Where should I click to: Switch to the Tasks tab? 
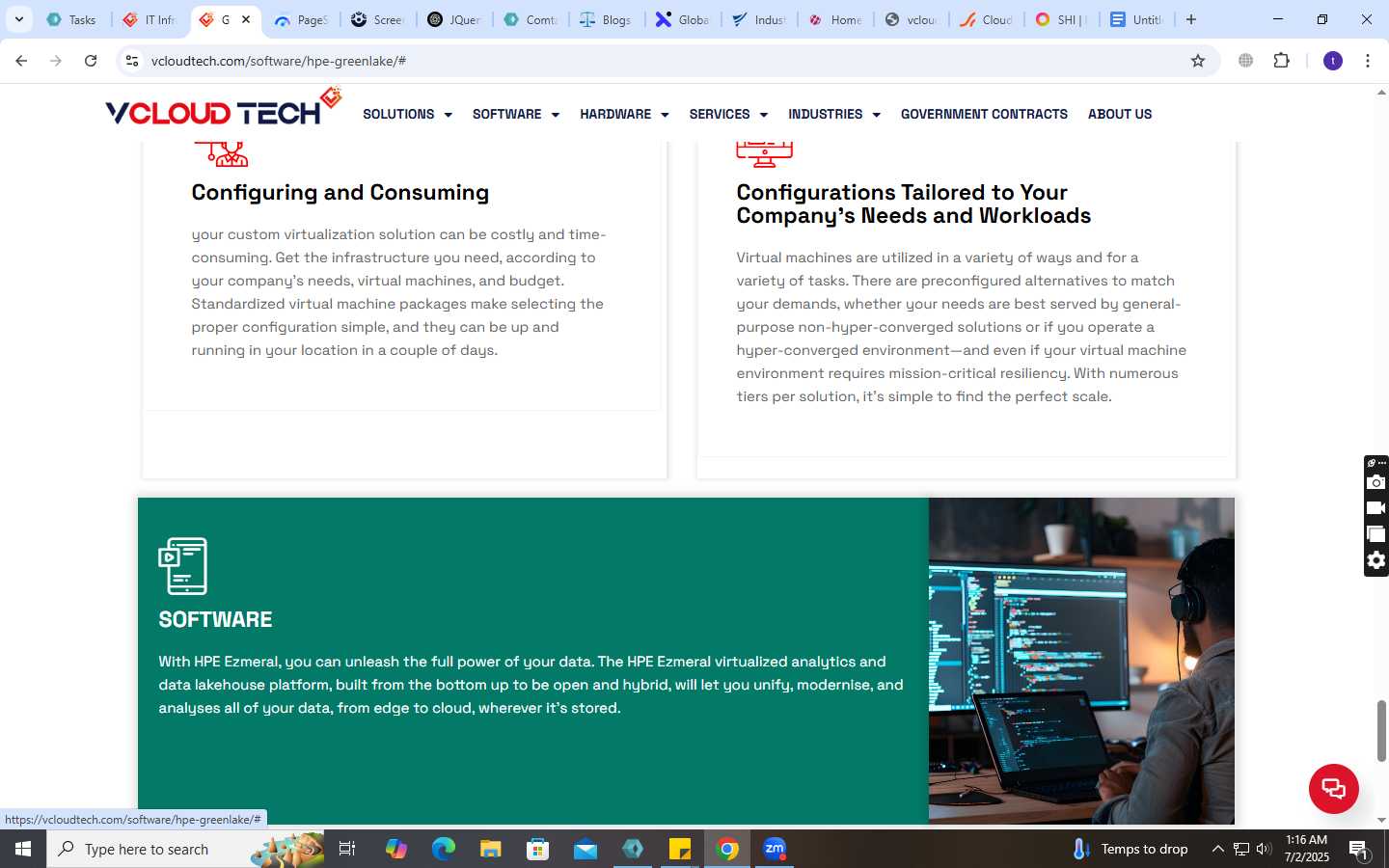tap(71, 19)
